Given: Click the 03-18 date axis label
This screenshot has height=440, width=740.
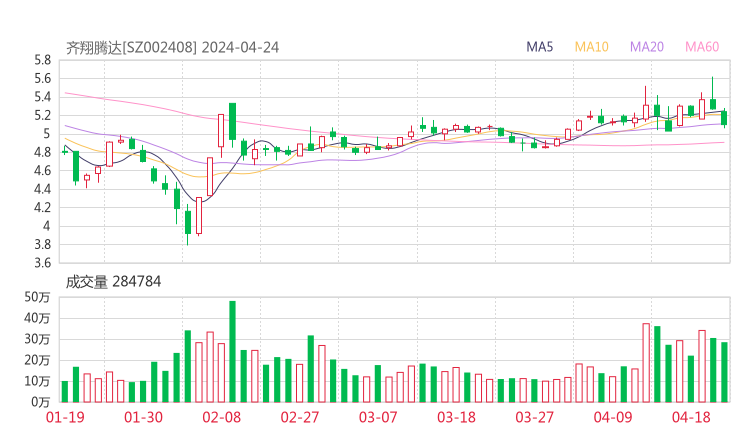Looking at the screenshot, I should click(x=456, y=417).
